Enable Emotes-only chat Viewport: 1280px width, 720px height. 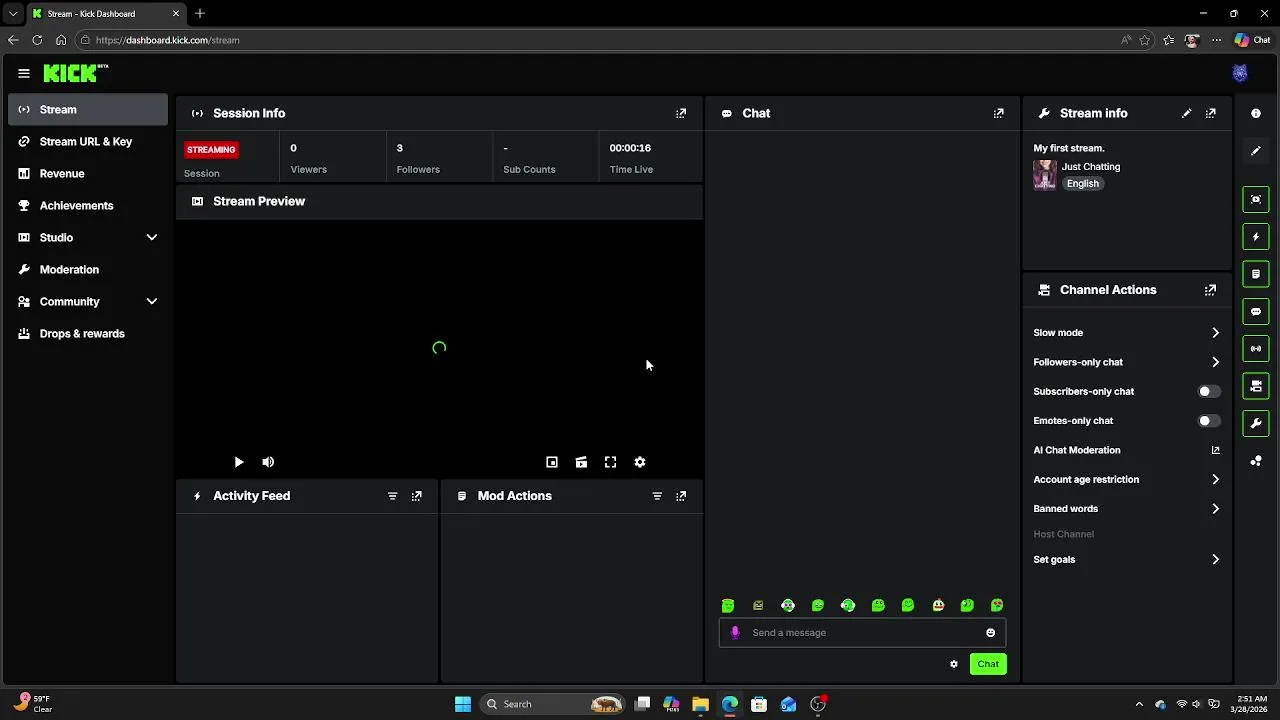1209,421
